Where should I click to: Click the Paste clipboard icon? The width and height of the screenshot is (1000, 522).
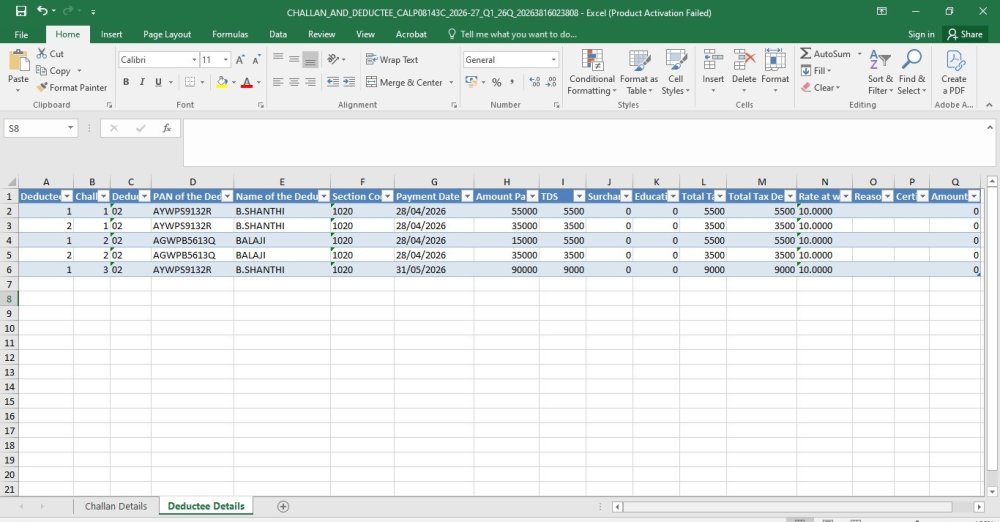click(18, 63)
